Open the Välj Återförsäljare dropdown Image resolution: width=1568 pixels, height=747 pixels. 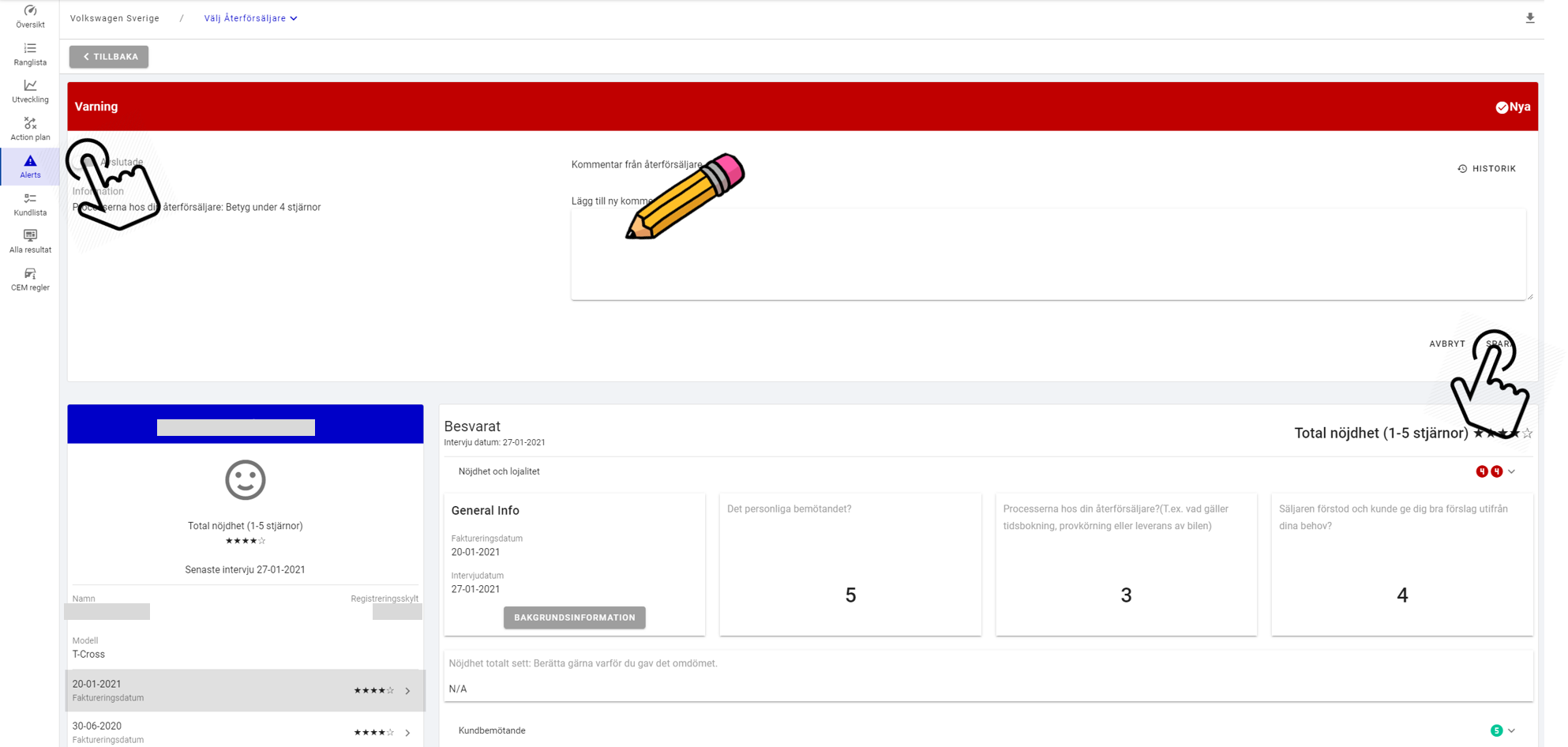[x=250, y=18]
